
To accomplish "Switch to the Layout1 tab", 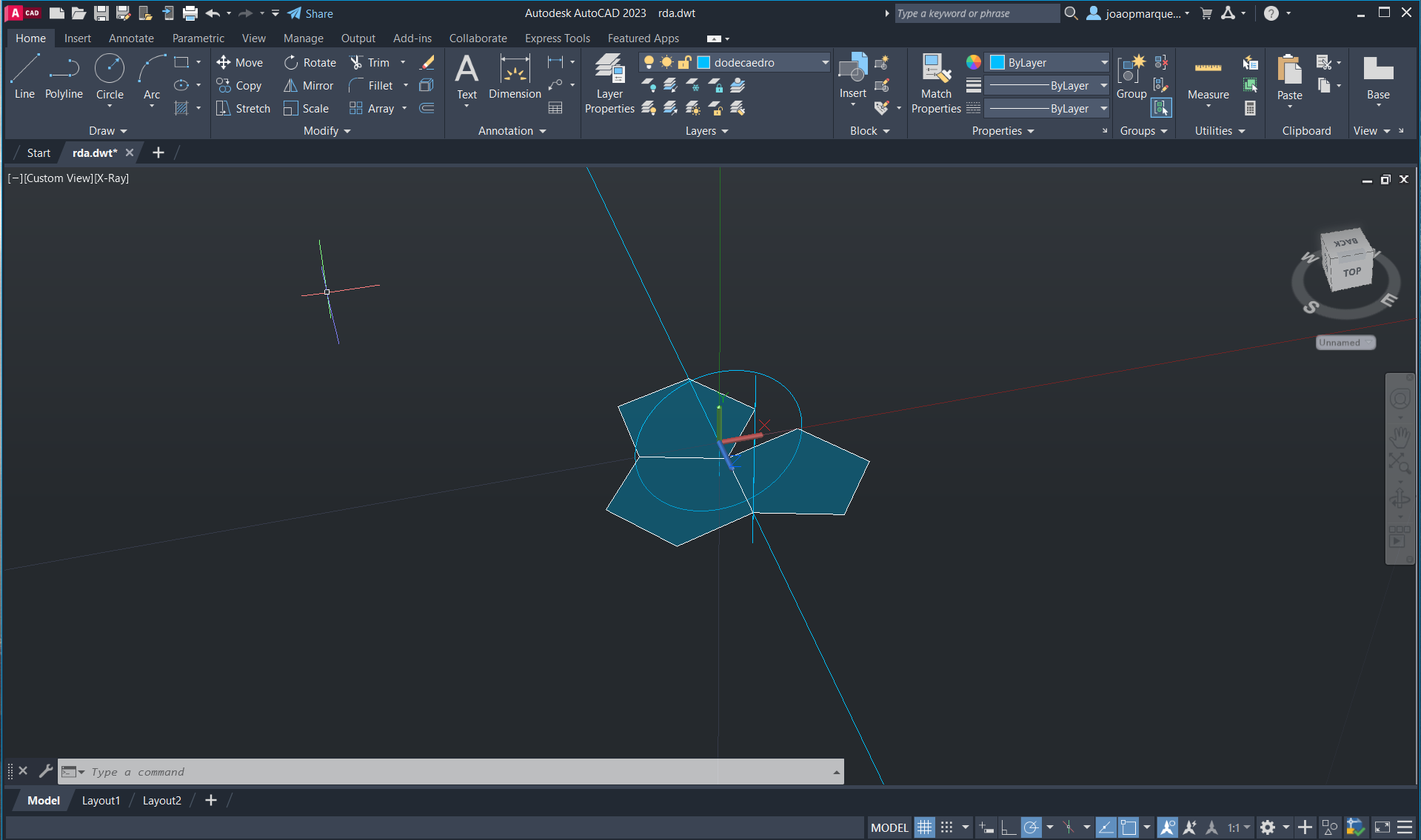I will [101, 801].
